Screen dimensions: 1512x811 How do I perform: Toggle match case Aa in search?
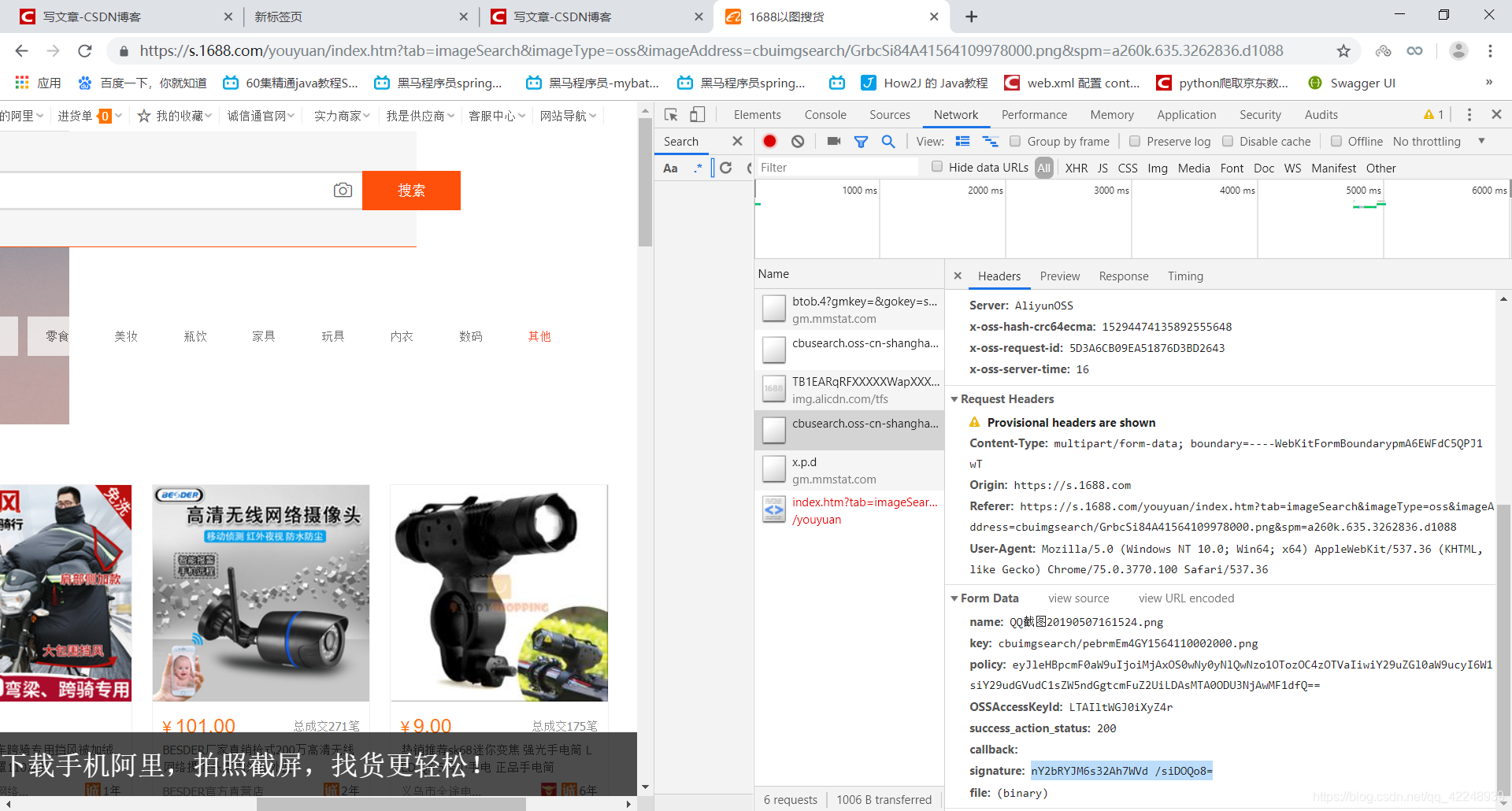(x=671, y=168)
